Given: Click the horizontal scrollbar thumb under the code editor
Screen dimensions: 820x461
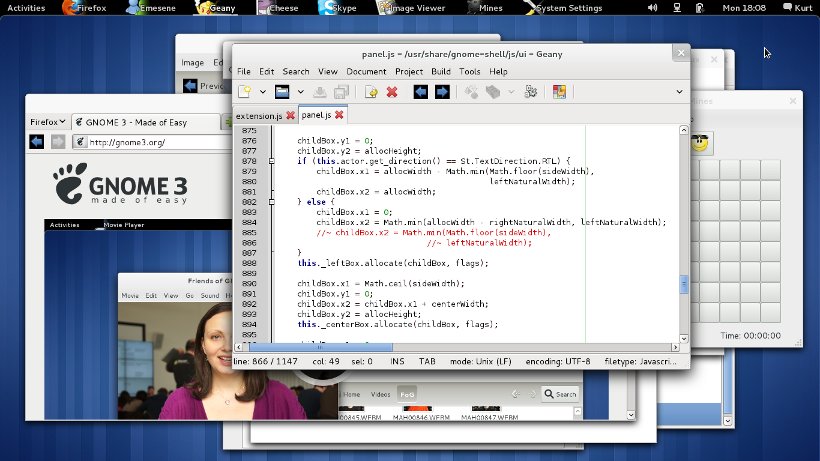Looking at the screenshot, I should click(320, 347).
